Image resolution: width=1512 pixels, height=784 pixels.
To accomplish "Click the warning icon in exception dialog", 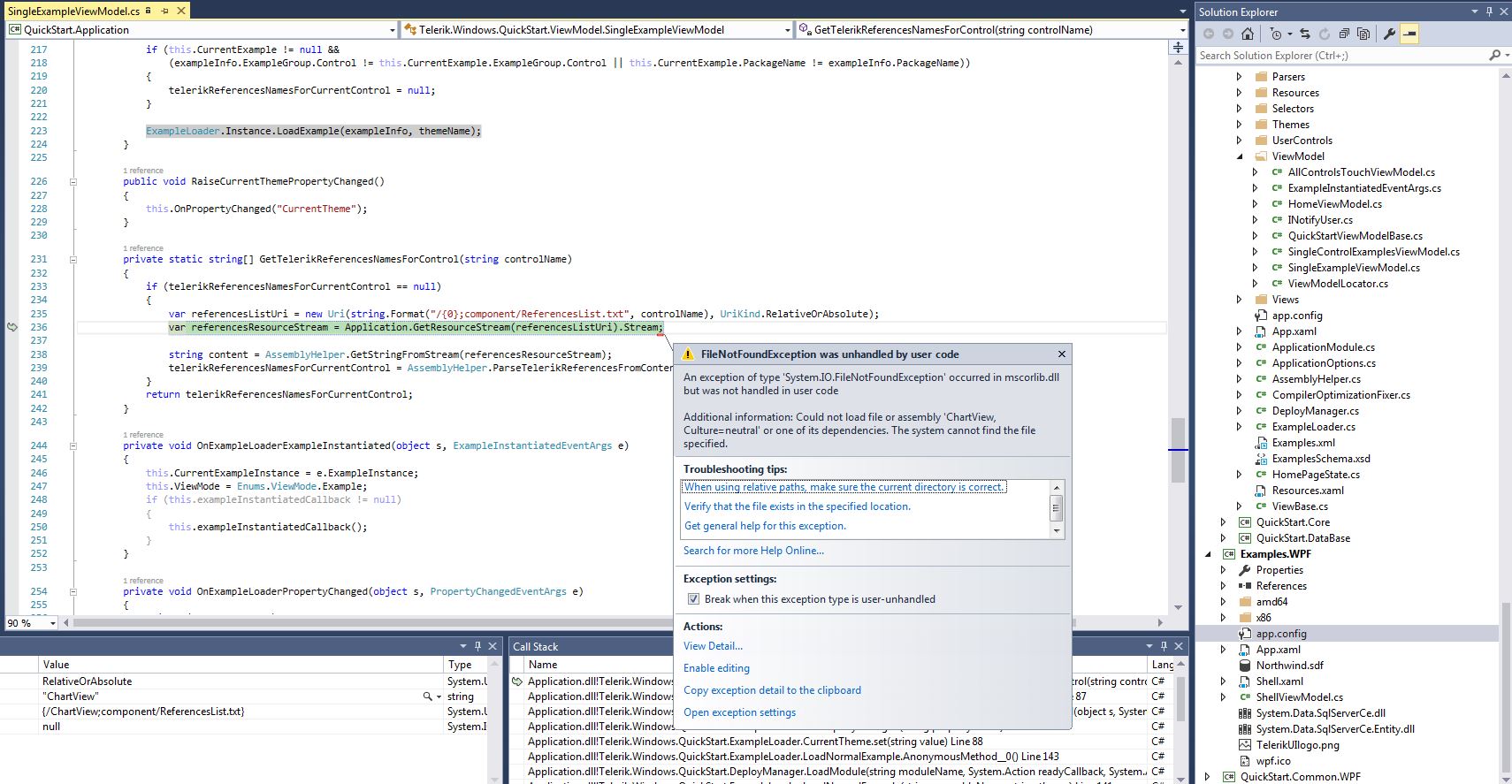I will click(688, 354).
